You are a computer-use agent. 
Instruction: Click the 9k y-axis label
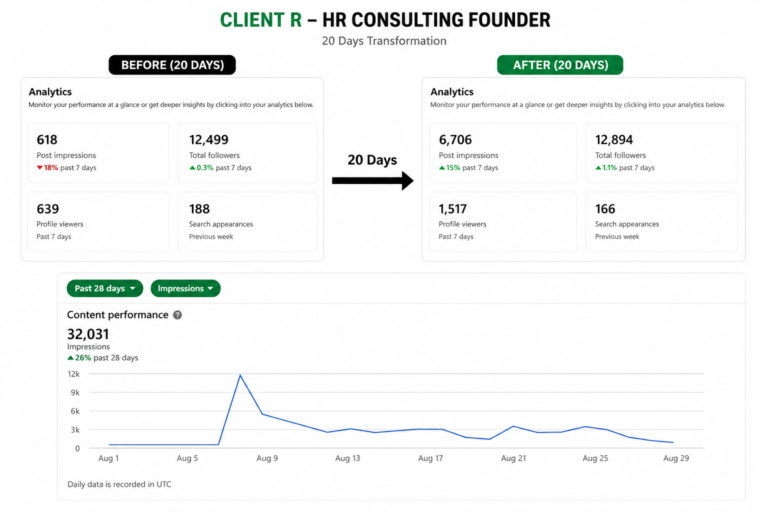pos(75,392)
